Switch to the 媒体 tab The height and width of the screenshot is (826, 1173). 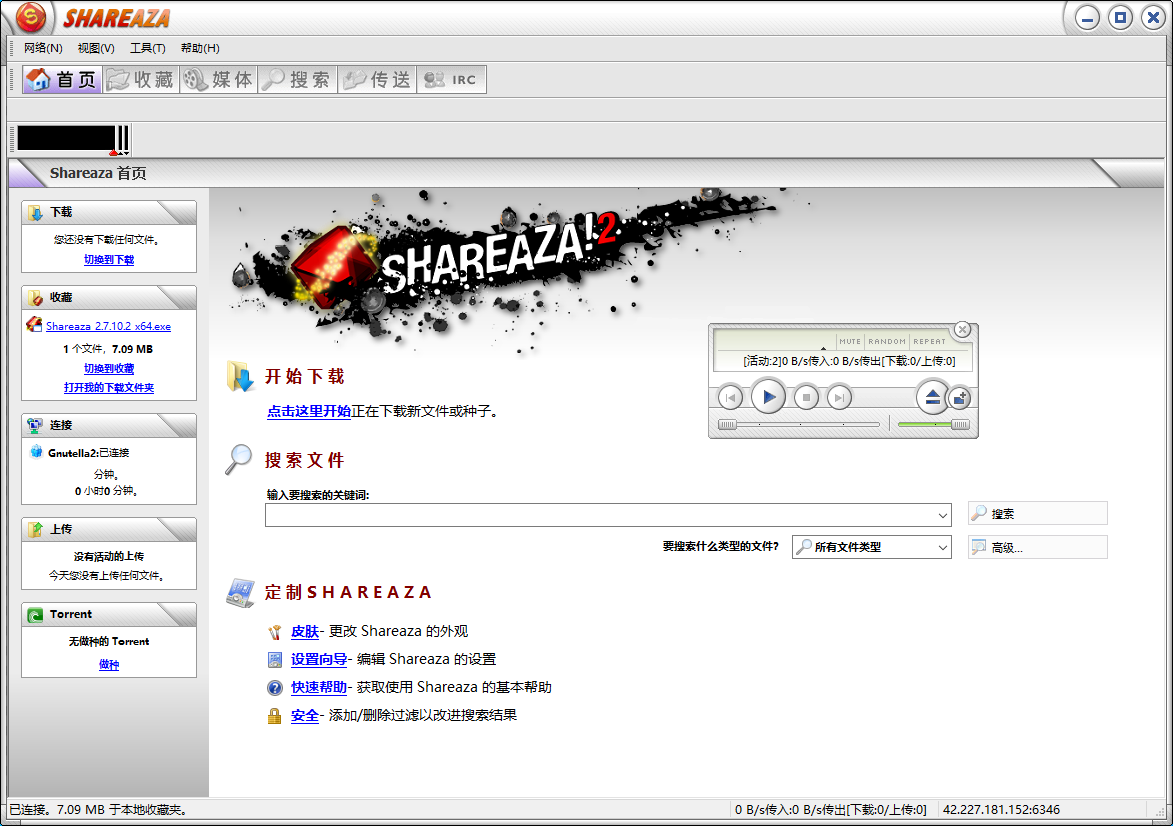[x=218, y=79]
